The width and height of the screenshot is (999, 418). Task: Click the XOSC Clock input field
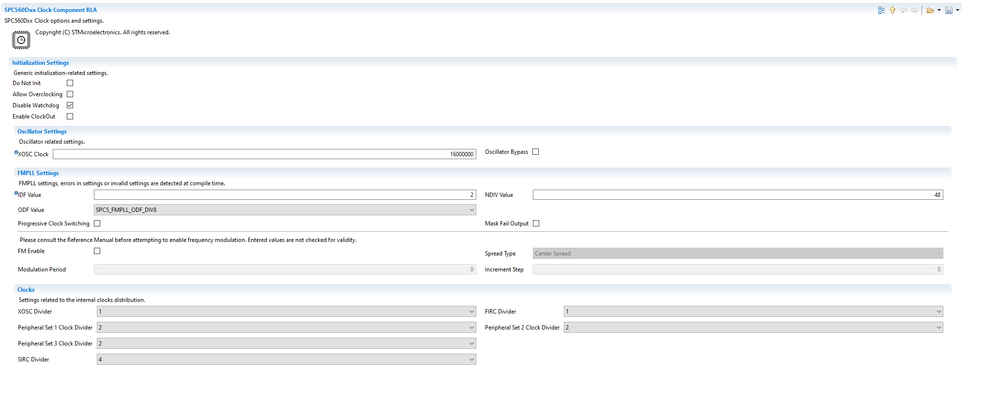click(264, 154)
